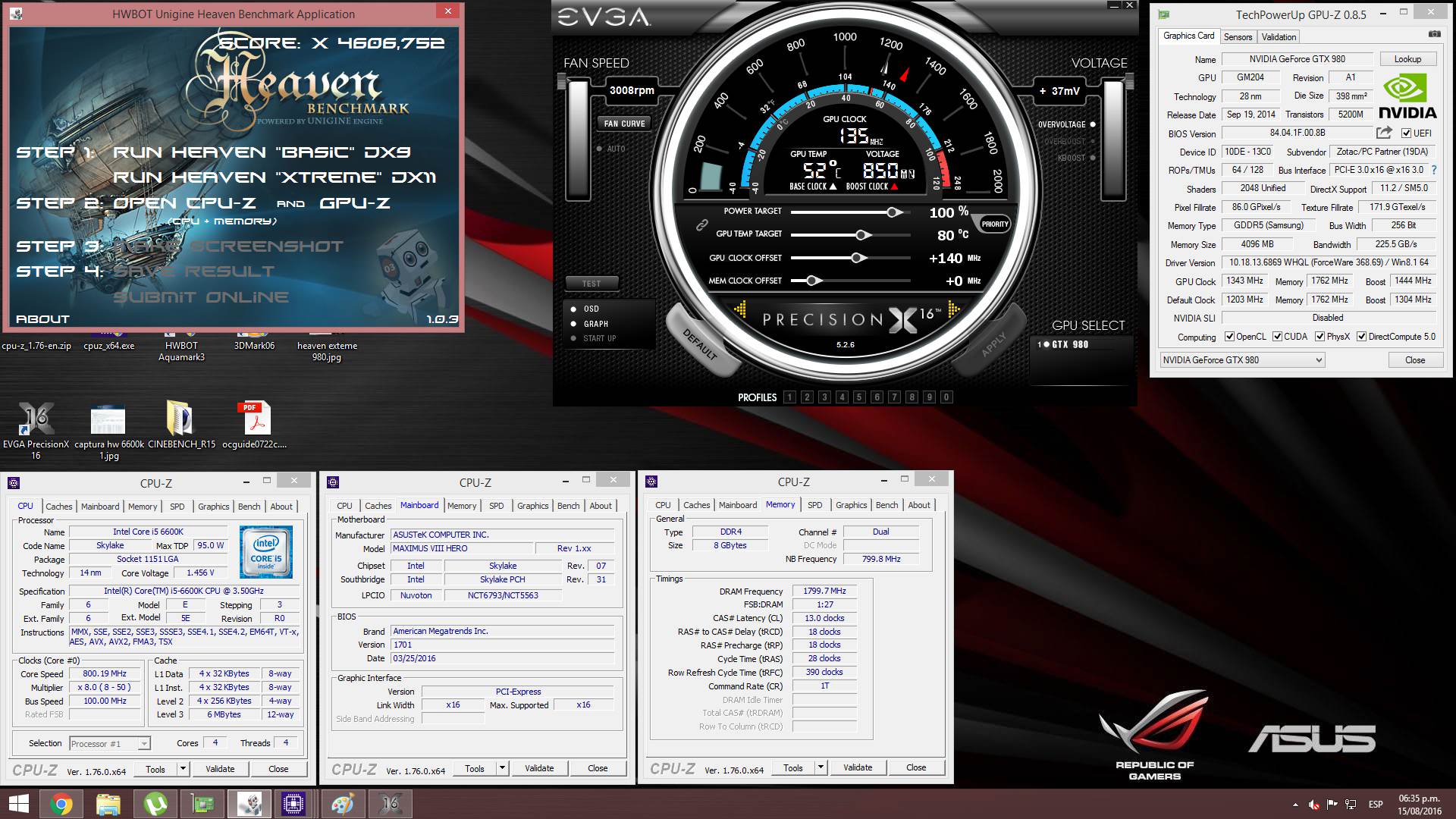This screenshot has height=819, width=1456.
Task: Open CINEBENCH_R15 folder on desktop
Action: tap(180, 425)
